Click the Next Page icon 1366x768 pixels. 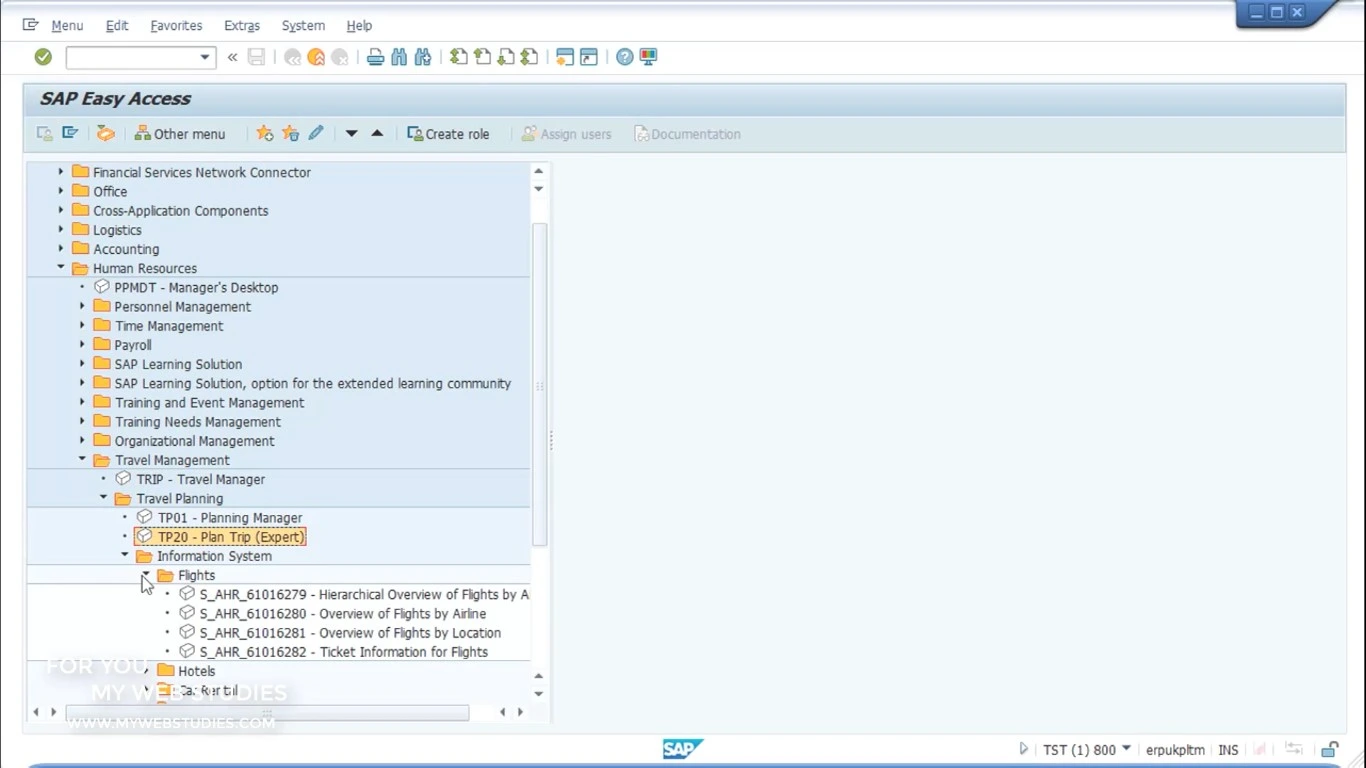[x=506, y=57]
